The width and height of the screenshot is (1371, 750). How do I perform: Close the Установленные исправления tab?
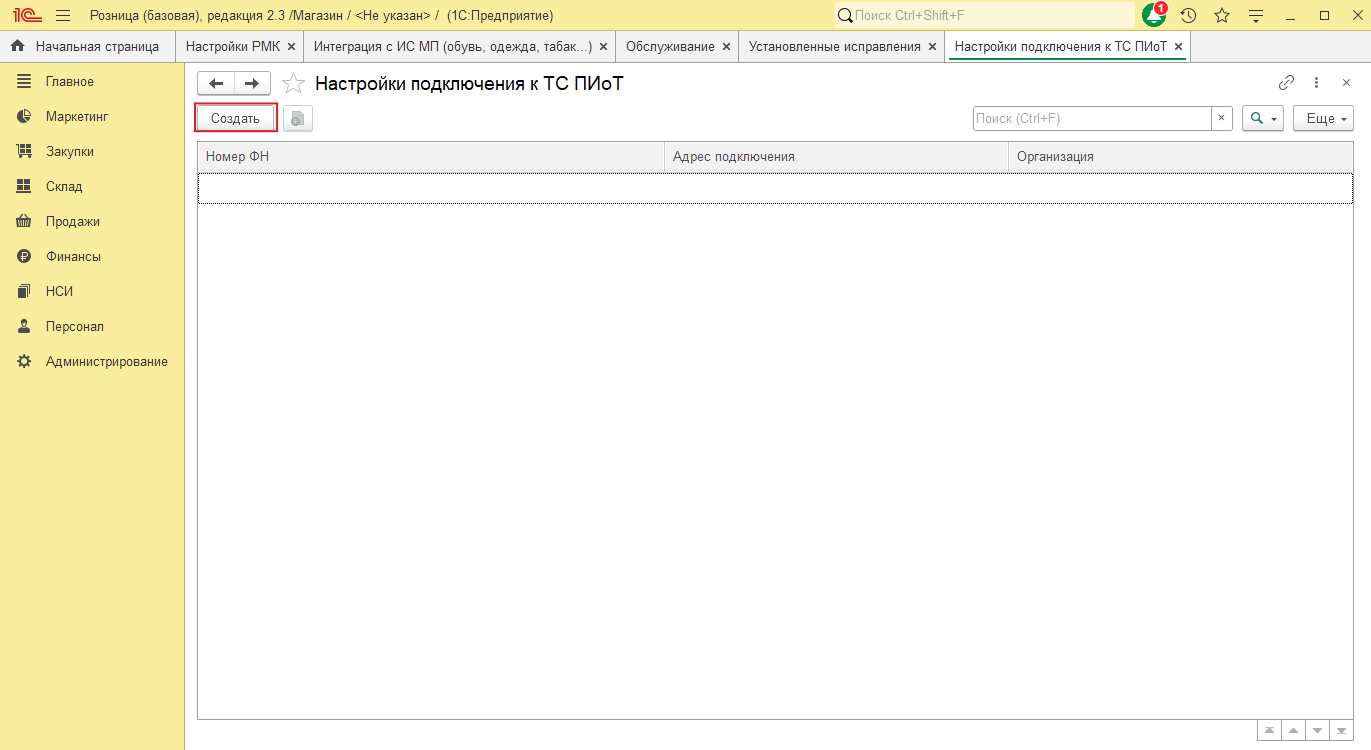click(932, 46)
